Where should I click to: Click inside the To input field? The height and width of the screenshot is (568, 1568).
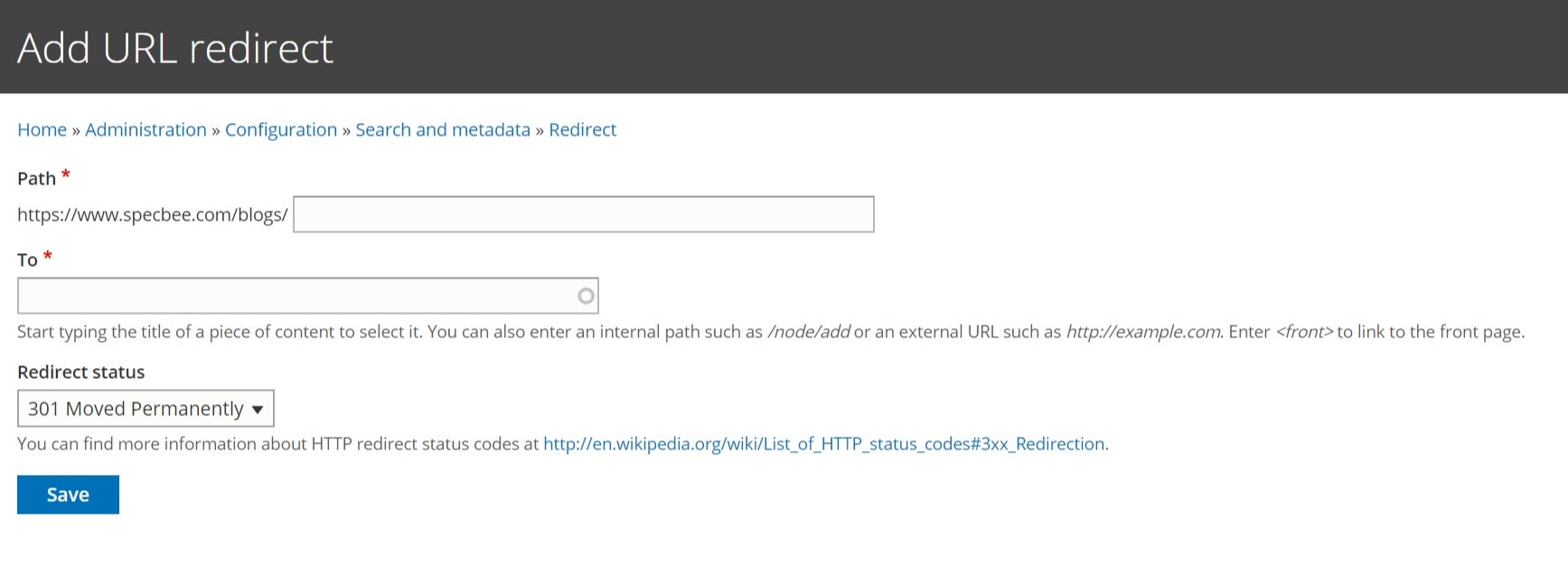294,296
